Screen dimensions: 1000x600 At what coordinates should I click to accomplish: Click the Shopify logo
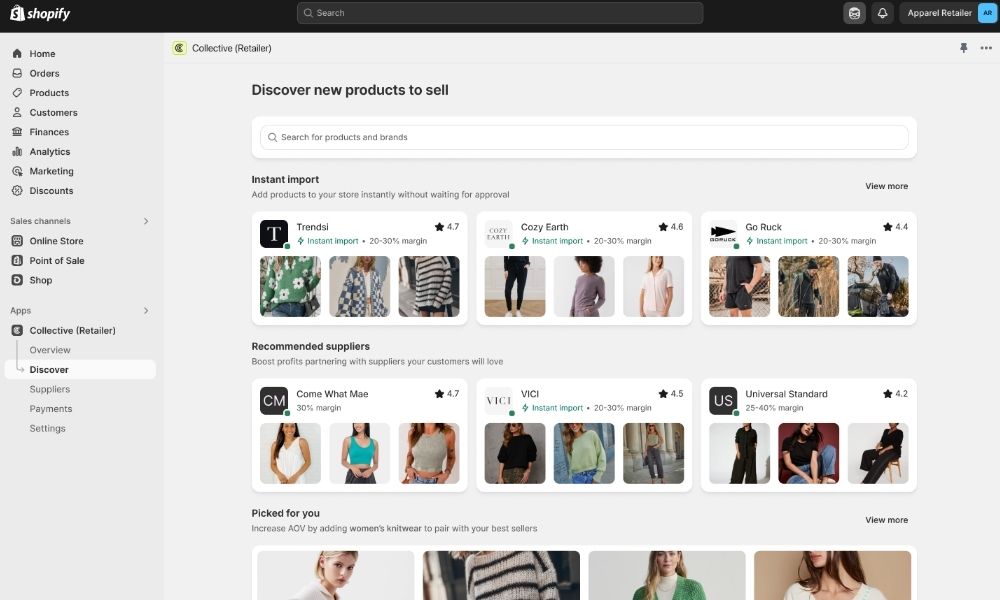tap(40, 13)
